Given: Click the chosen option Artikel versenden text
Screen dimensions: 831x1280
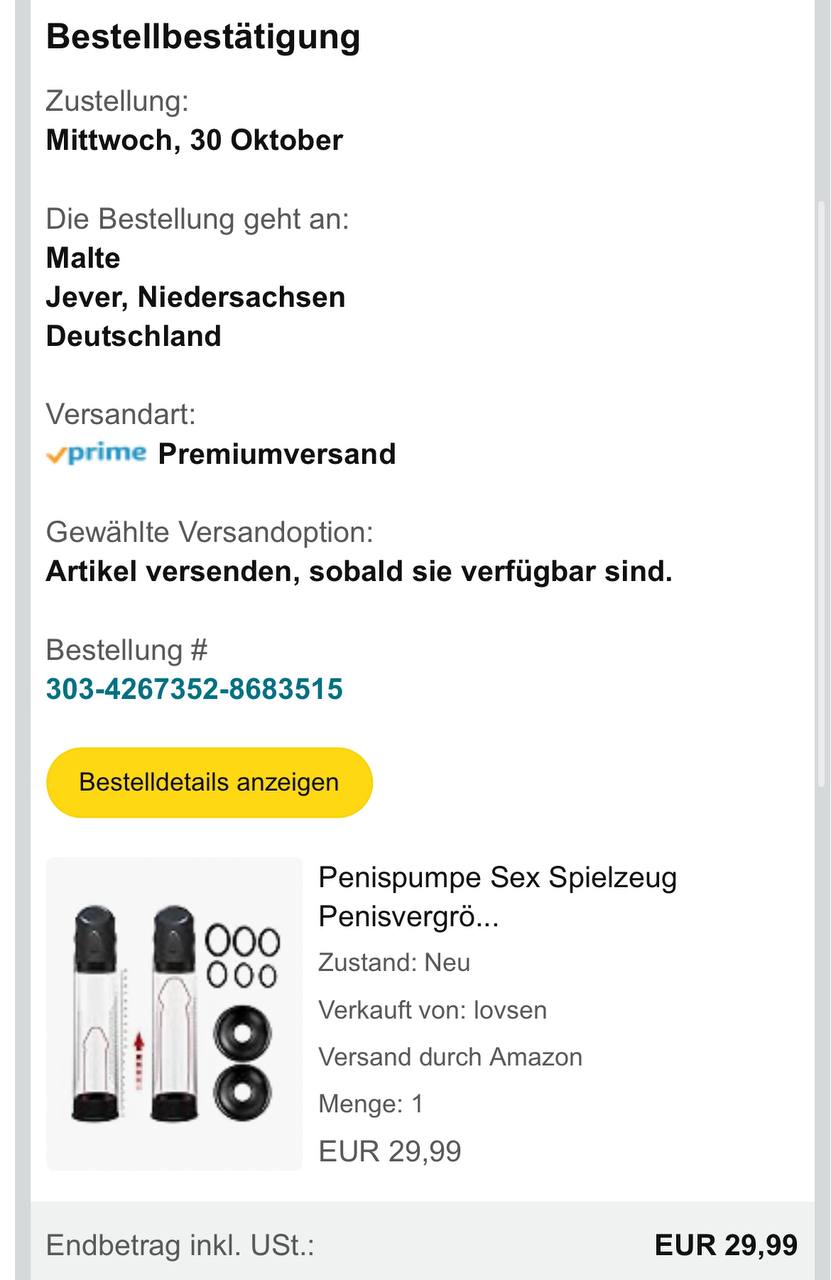Looking at the screenshot, I should (x=359, y=572).
